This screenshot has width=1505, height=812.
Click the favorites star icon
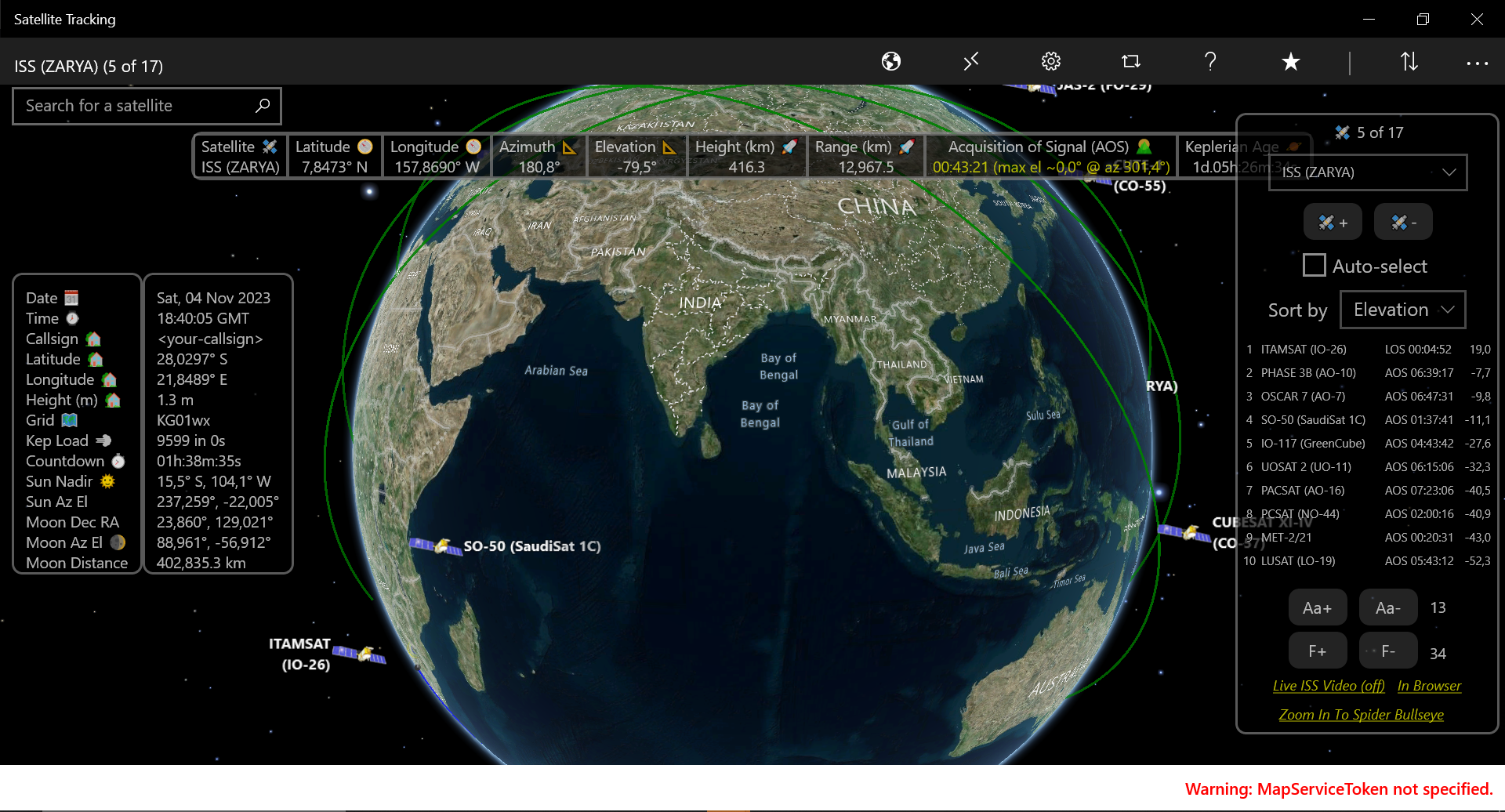1290,61
